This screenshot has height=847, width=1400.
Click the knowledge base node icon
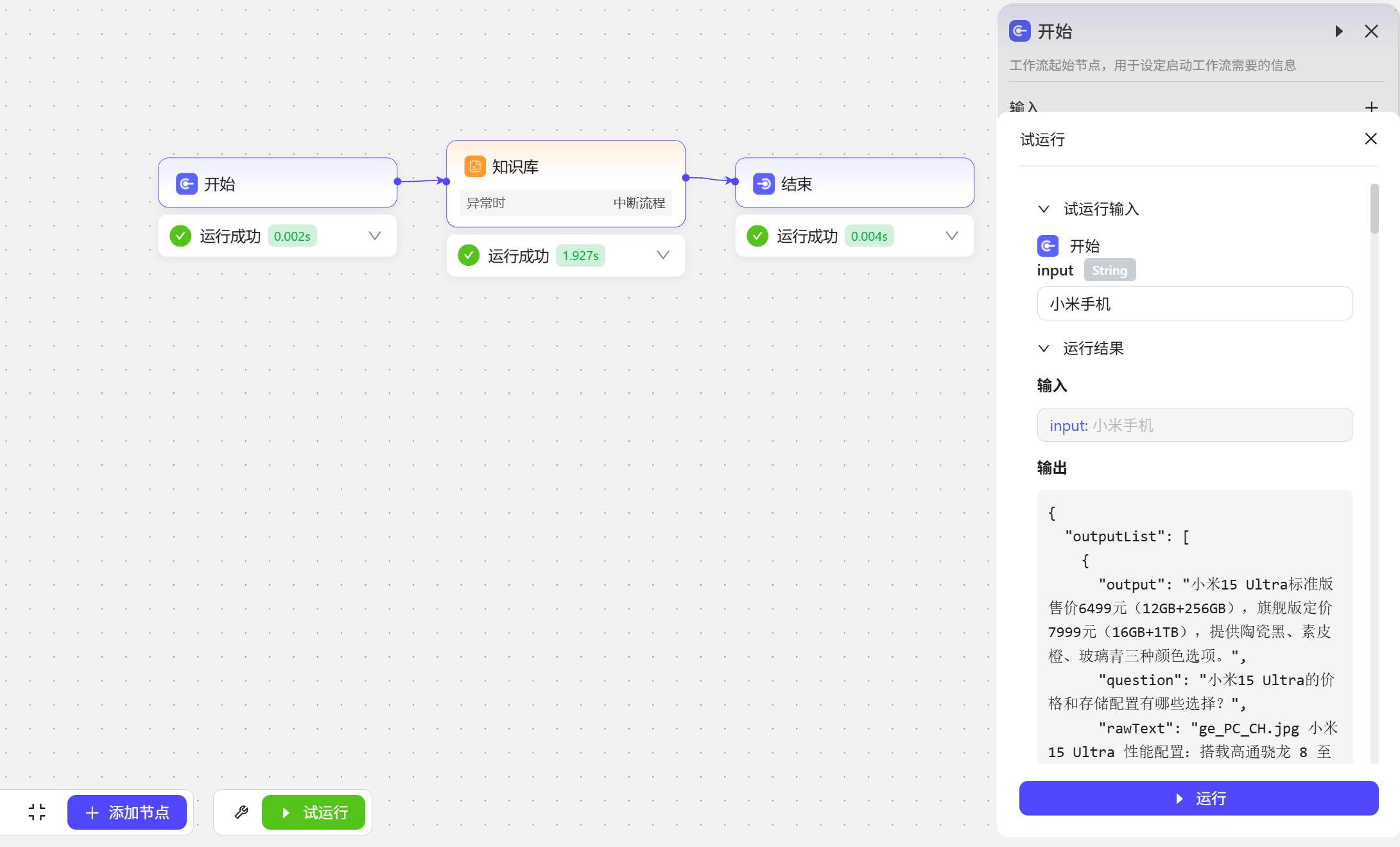[475, 167]
